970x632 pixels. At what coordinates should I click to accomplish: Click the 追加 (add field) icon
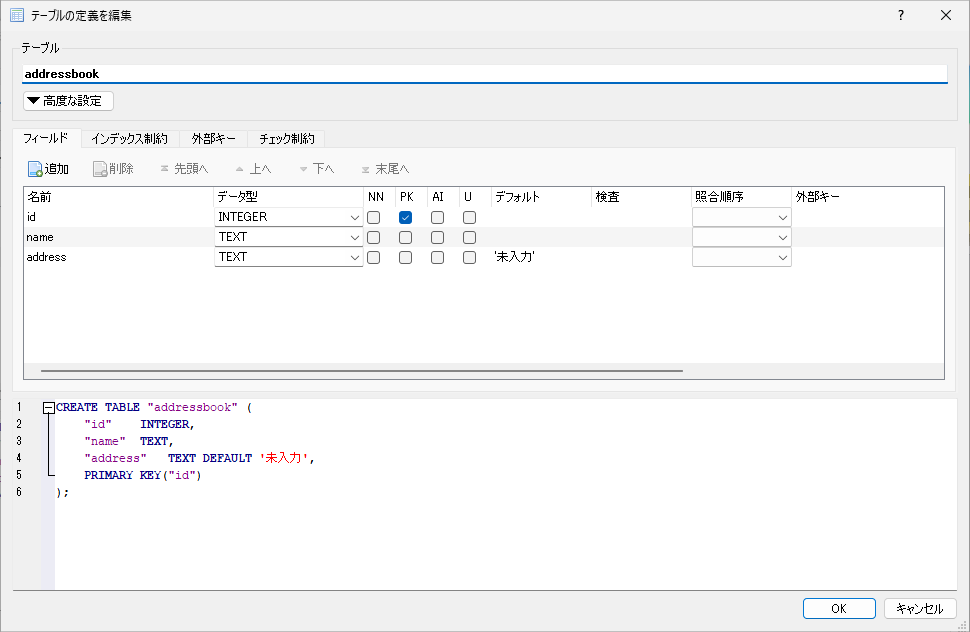[35, 169]
